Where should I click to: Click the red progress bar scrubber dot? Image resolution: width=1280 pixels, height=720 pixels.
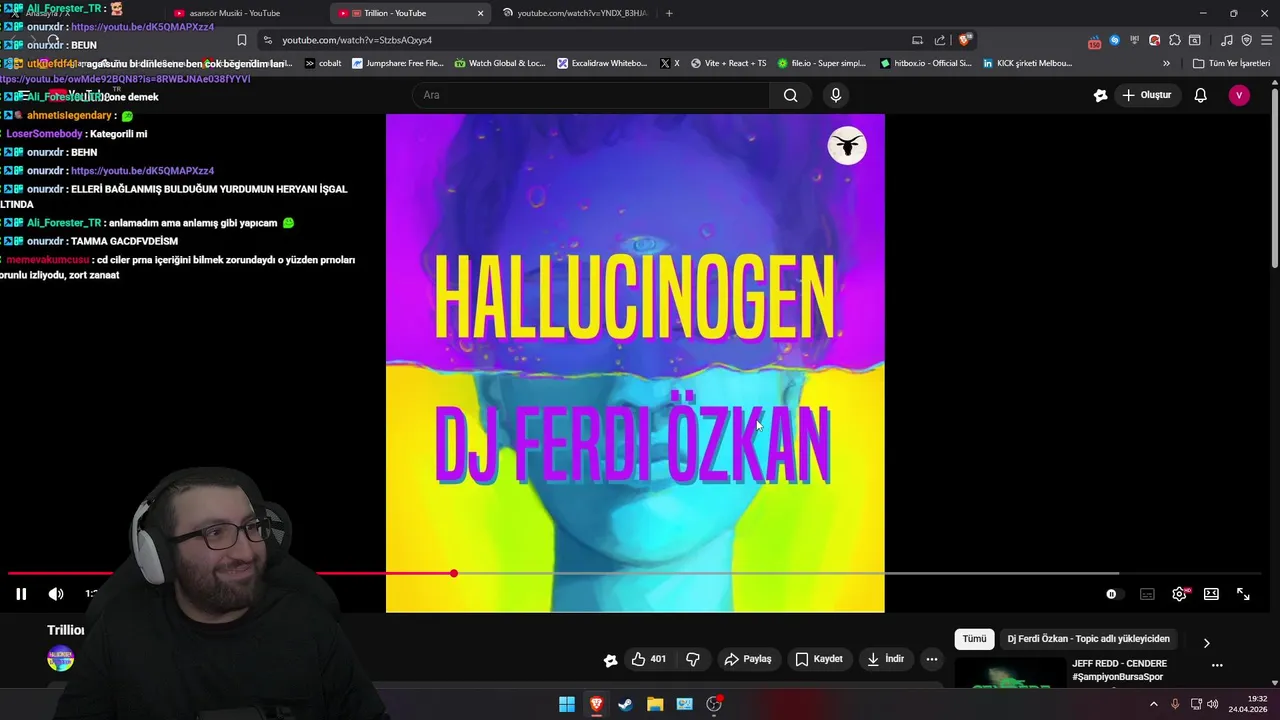[x=454, y=573]
